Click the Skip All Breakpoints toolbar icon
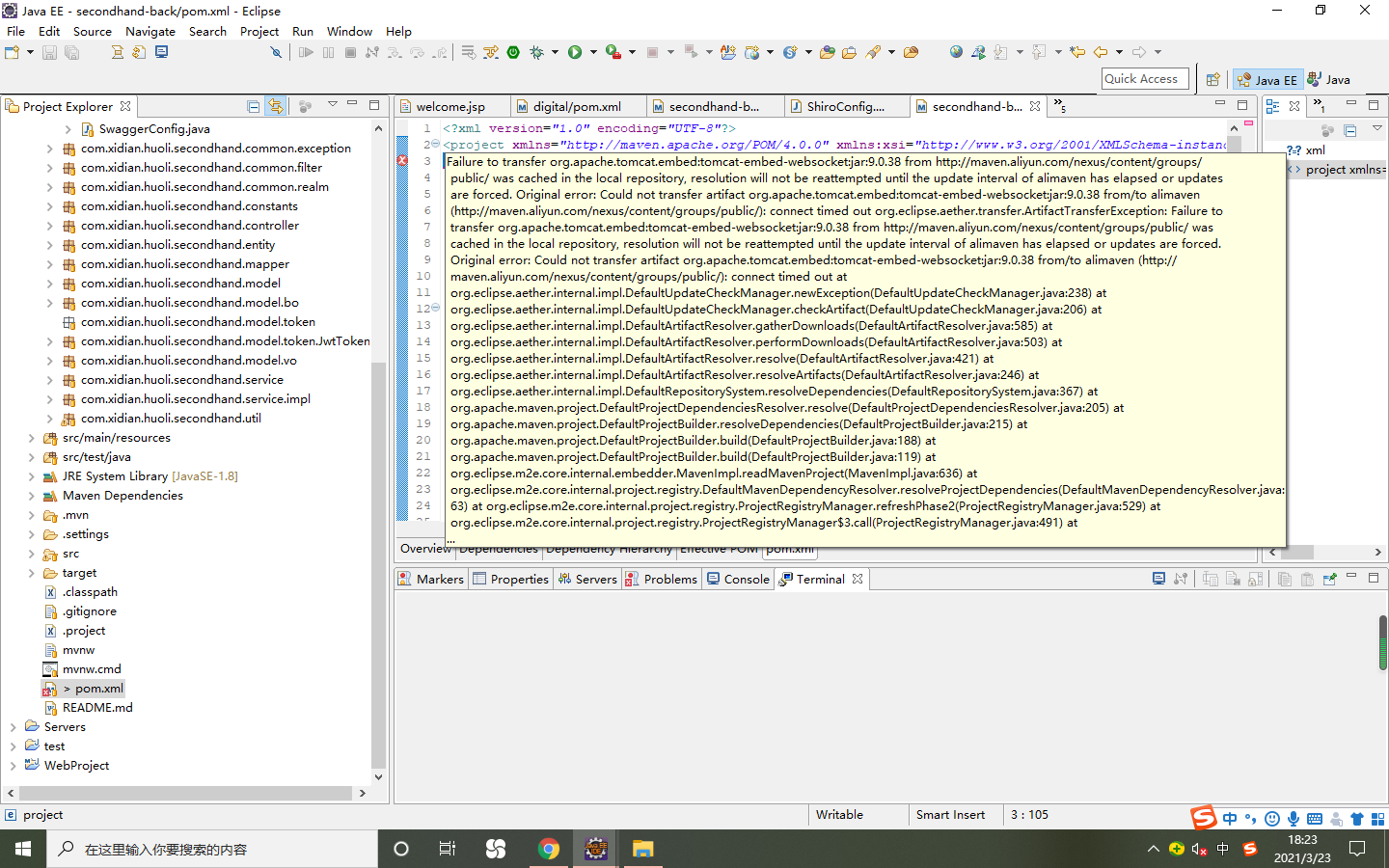 [x=277, y=52]
